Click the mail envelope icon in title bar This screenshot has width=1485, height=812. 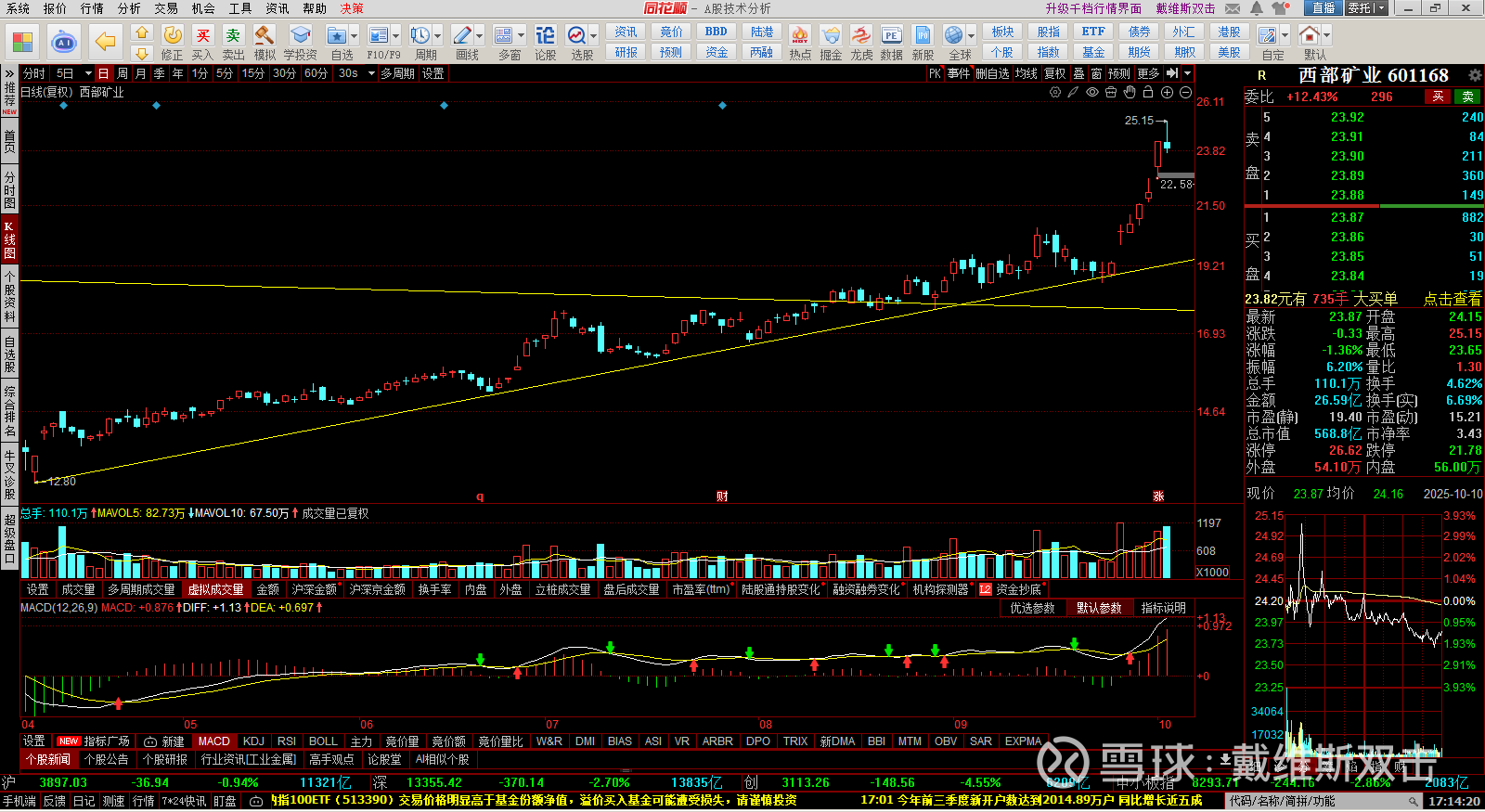click(1233, 8)
